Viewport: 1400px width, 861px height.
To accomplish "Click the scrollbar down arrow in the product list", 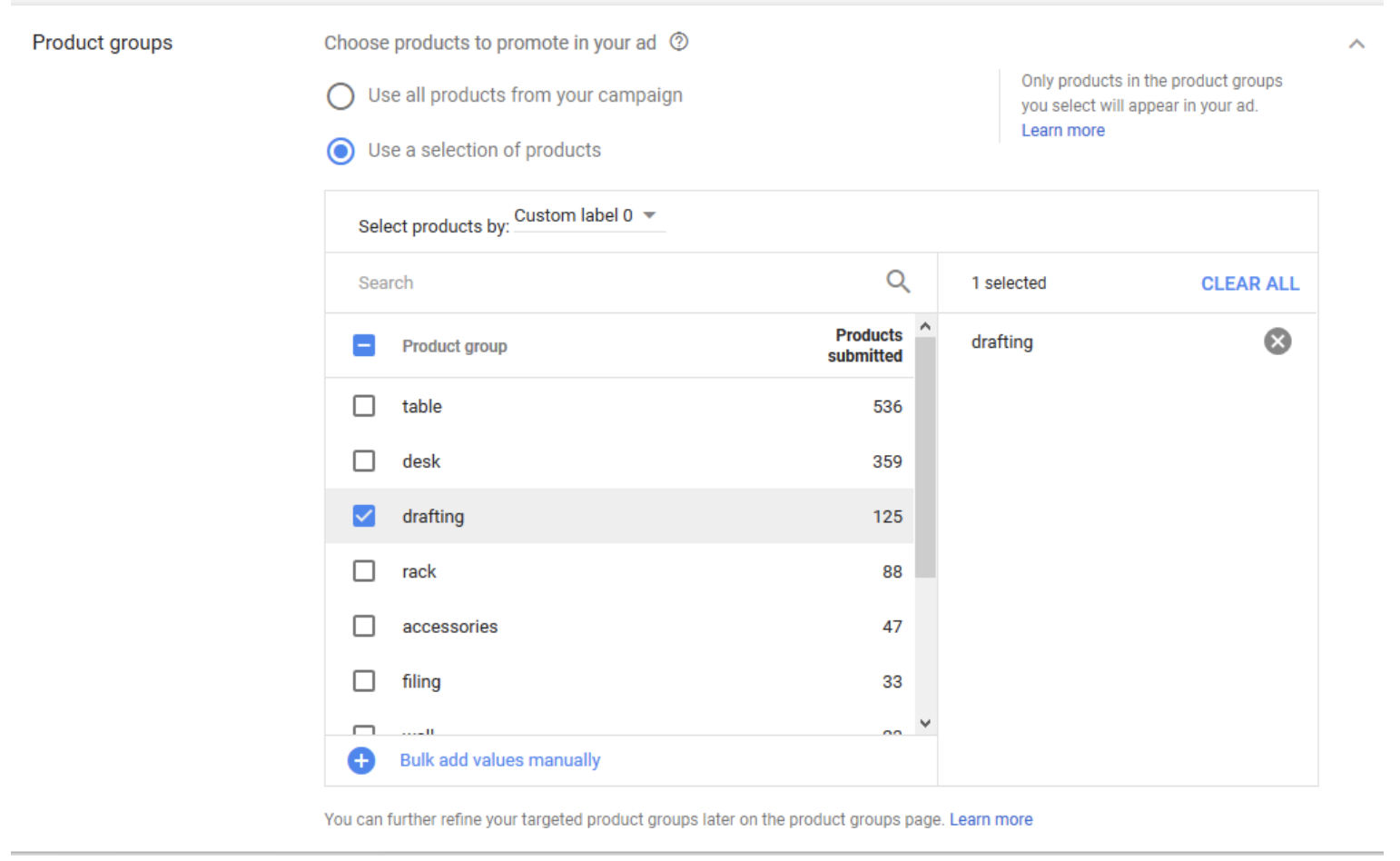I will [x=924, y=724].
